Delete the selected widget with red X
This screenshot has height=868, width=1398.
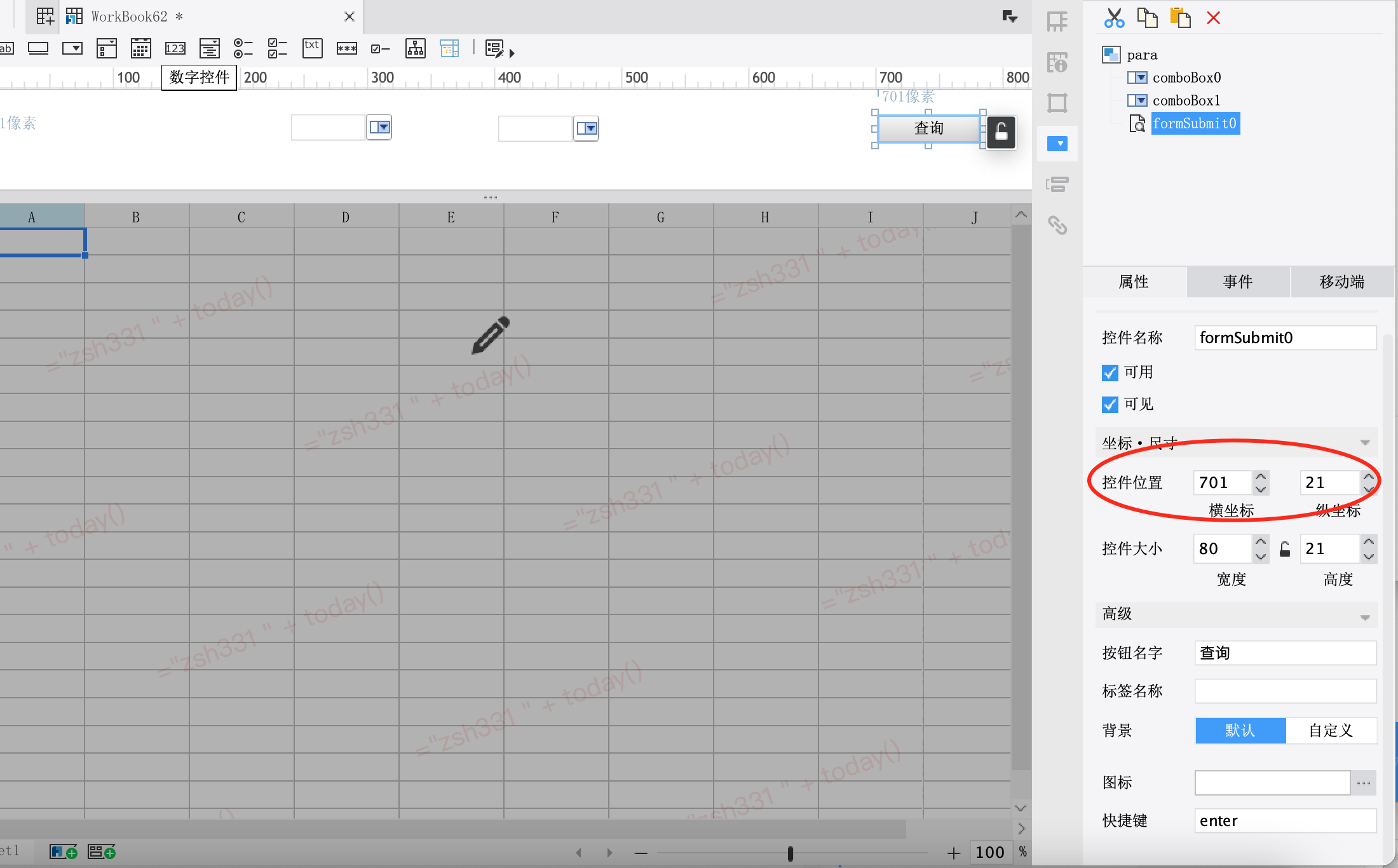(1213, 18)
